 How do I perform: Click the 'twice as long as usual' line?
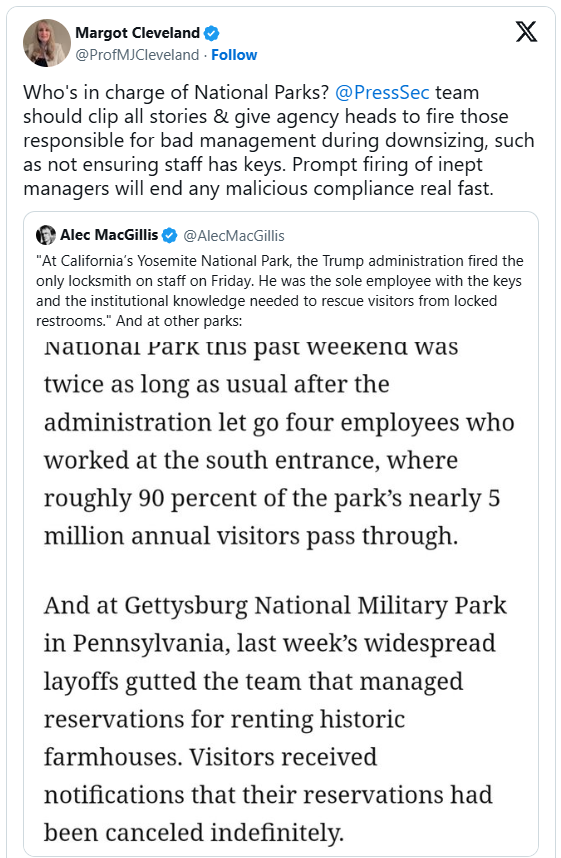click(217, 384)
